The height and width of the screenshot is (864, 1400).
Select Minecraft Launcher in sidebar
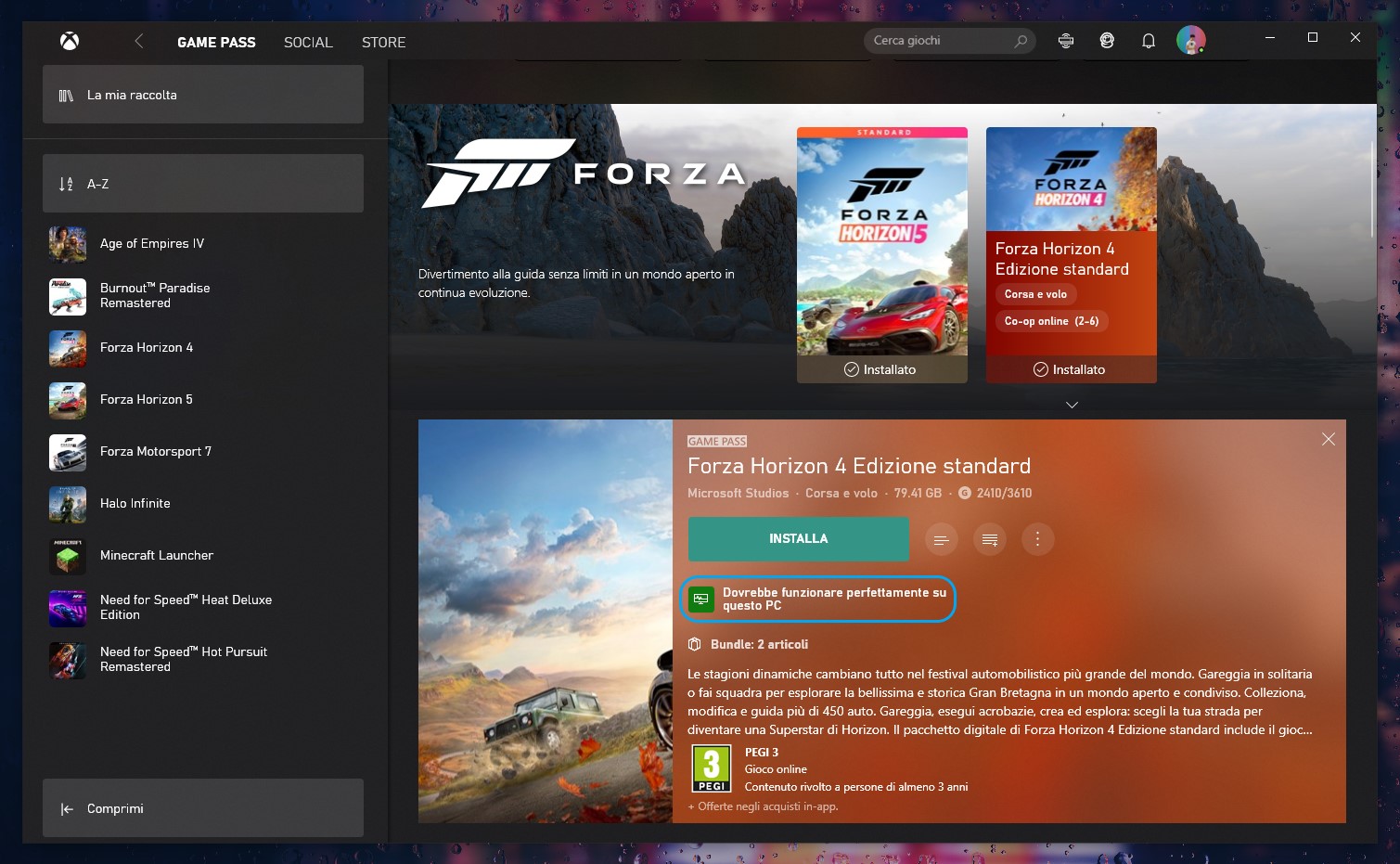click(203, 556)
